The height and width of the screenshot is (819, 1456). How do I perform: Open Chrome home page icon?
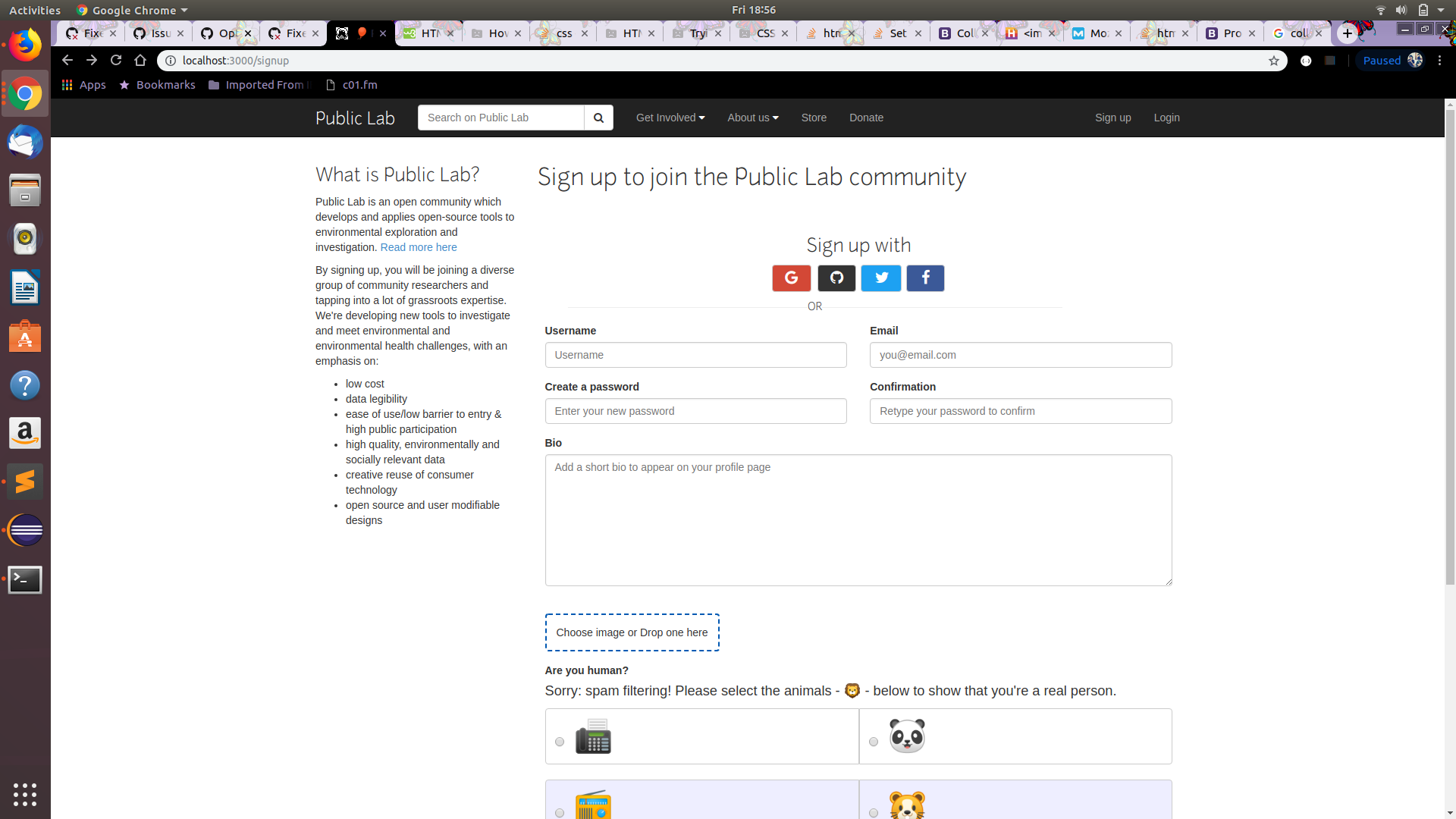point(140,61)
